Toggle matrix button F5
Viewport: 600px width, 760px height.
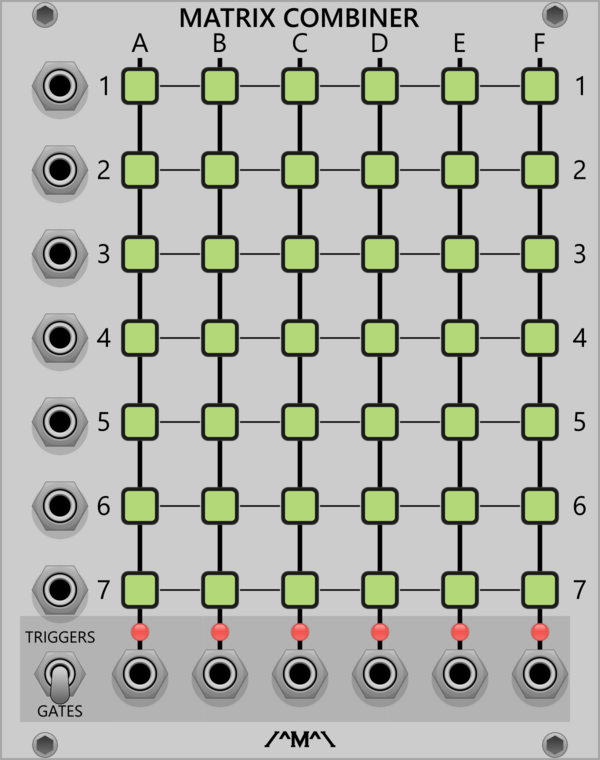pyautogui.click(x=540, y=422)
